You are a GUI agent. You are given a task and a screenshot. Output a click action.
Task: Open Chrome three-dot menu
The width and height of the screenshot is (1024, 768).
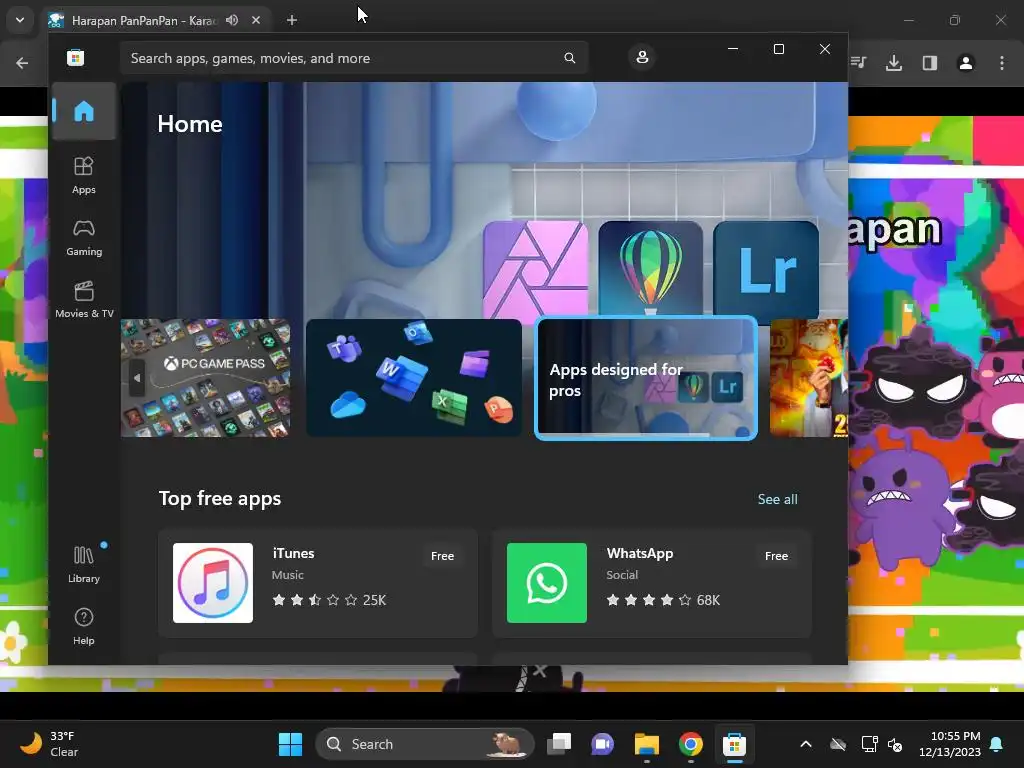[x=1001, y=63]
